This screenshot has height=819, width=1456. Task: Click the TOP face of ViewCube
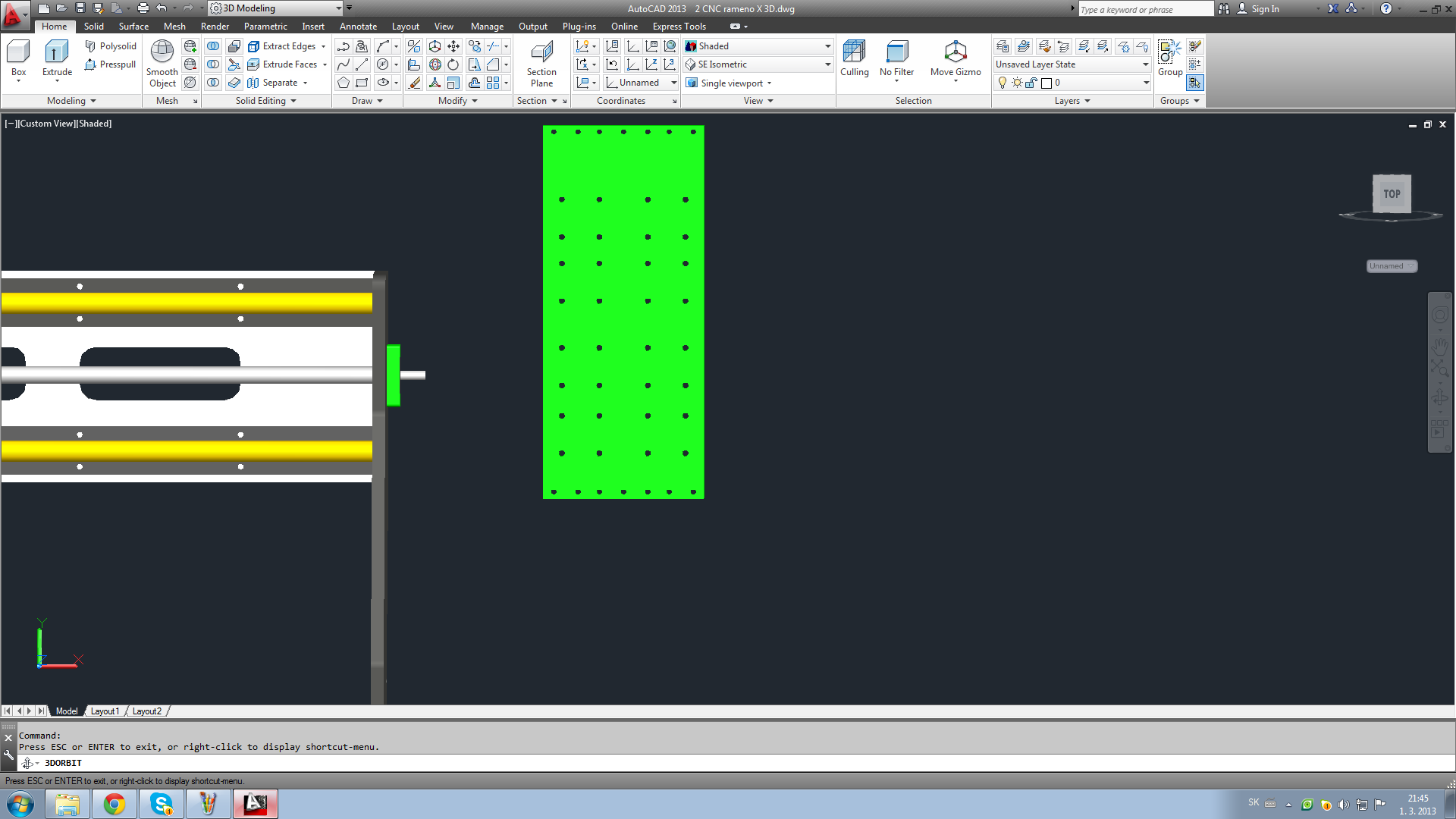[x=1392, y=193]
